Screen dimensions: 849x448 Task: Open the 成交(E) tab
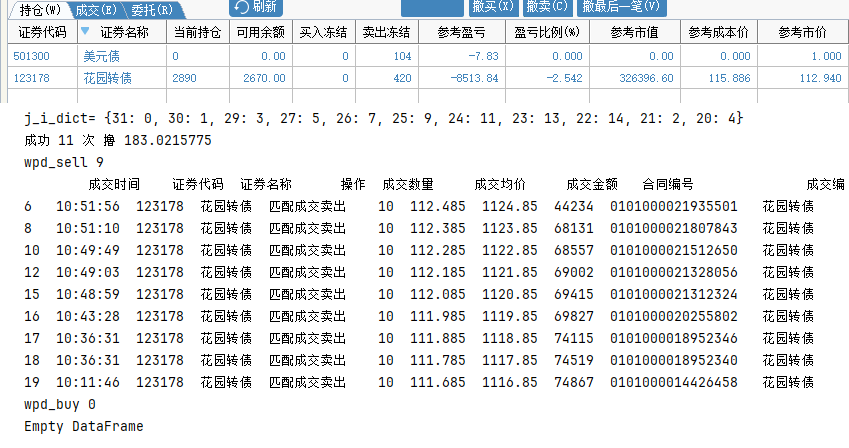[96, 10]
